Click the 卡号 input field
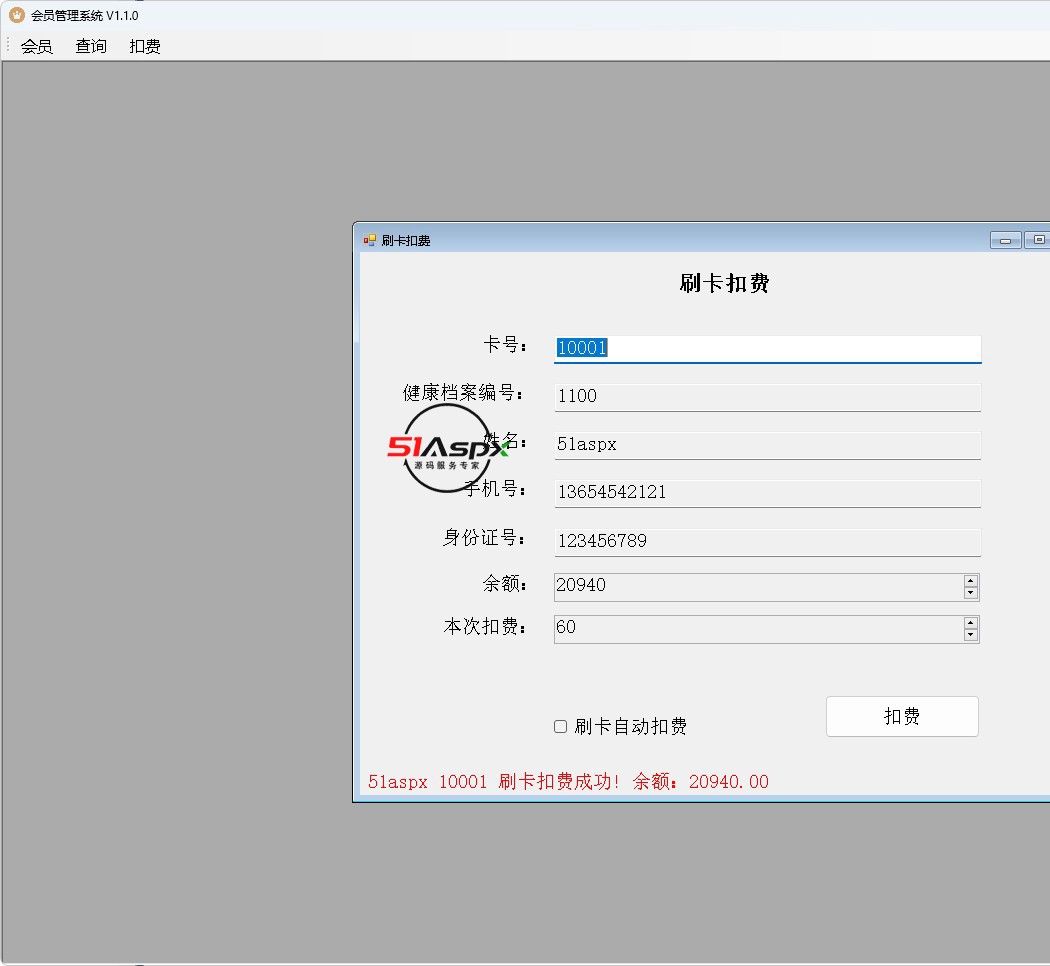Viewport: 1050px width, 966px height. 767,349
